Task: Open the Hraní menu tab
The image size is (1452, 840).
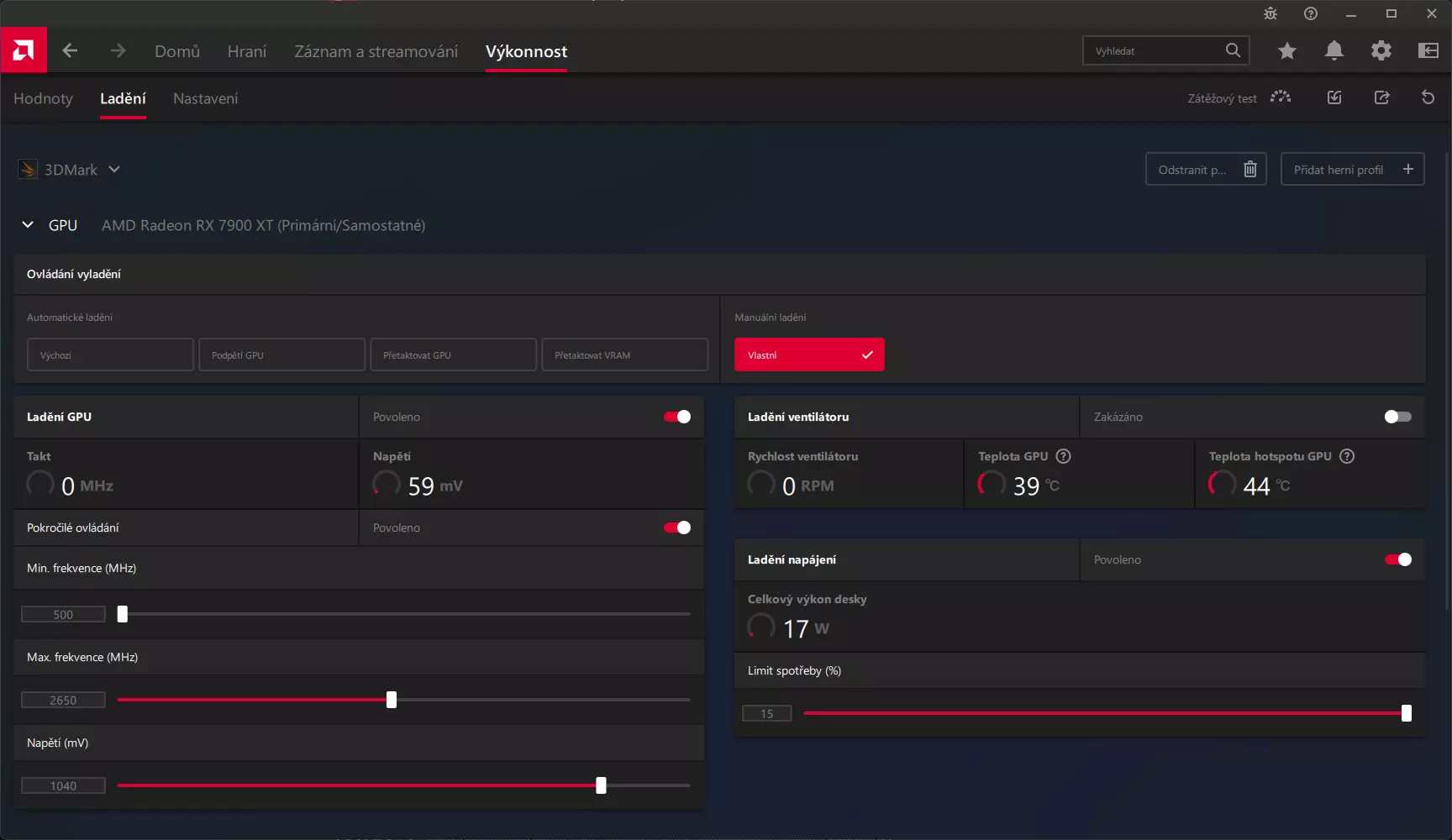Action: click(246, 51)
